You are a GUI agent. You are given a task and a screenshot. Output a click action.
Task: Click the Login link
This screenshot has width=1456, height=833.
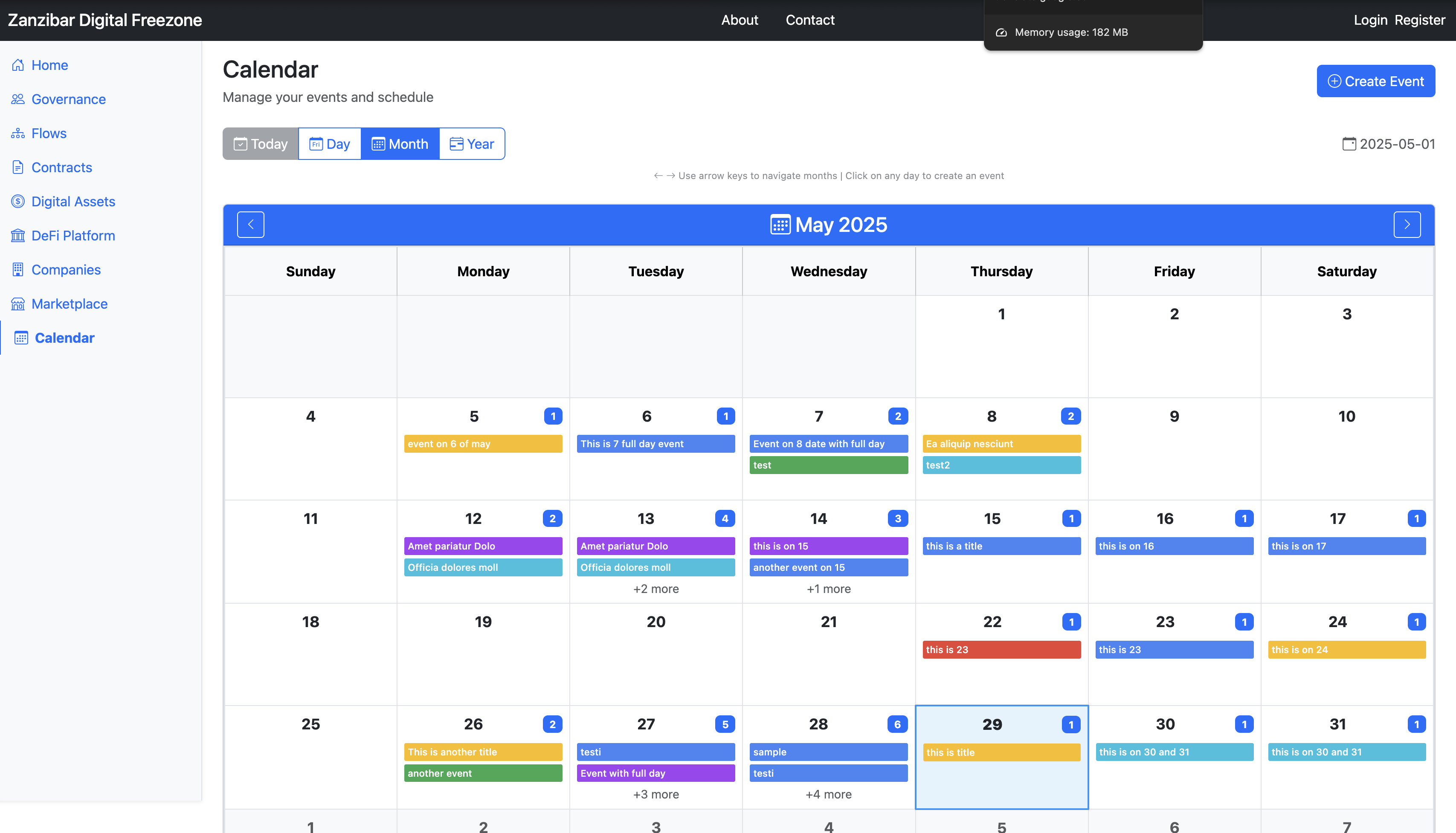pos(1370,20)
